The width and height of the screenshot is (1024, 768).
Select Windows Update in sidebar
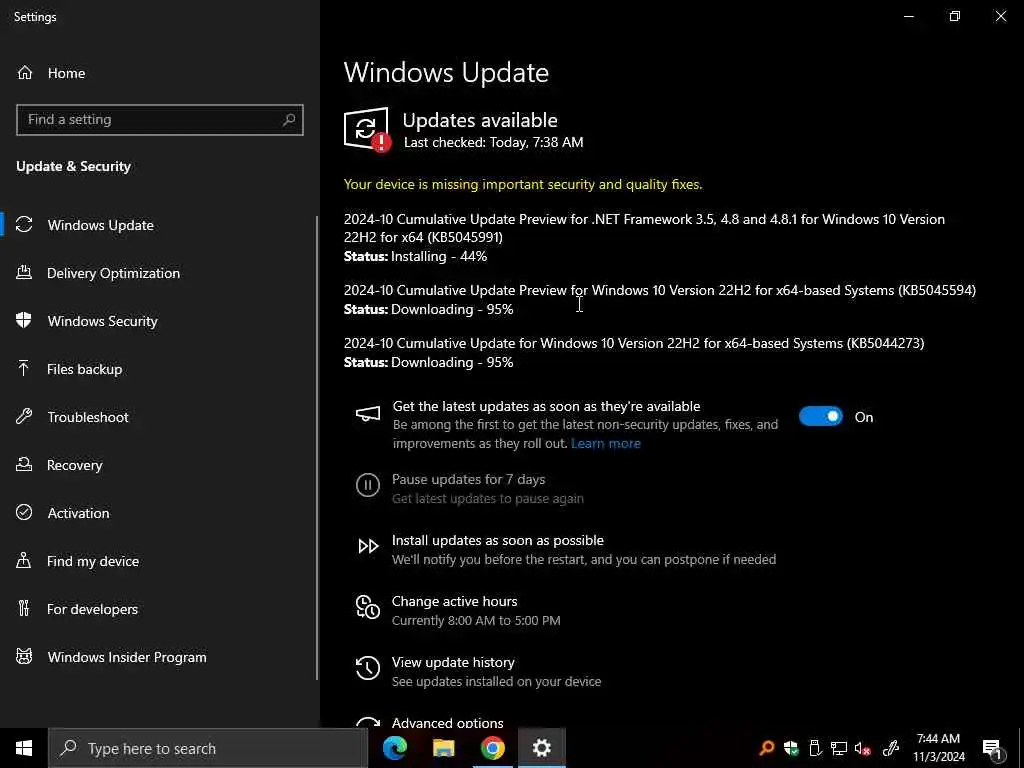[x=101, y=225]
